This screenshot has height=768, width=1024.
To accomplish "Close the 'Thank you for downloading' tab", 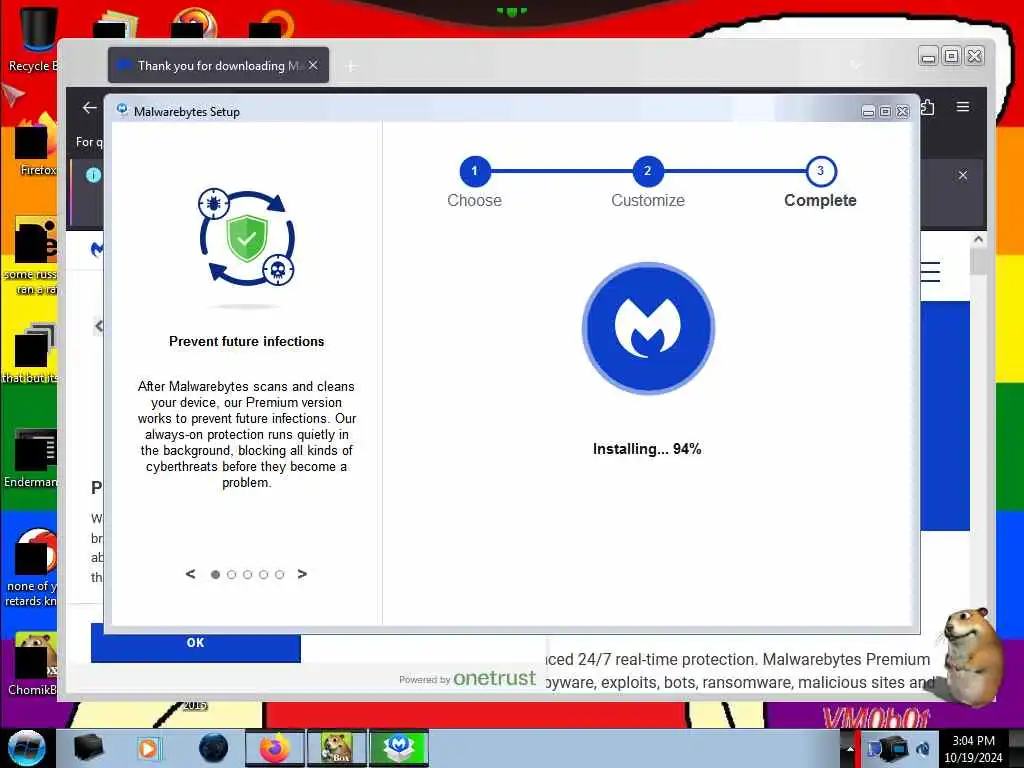I will [x=313, y=65].
